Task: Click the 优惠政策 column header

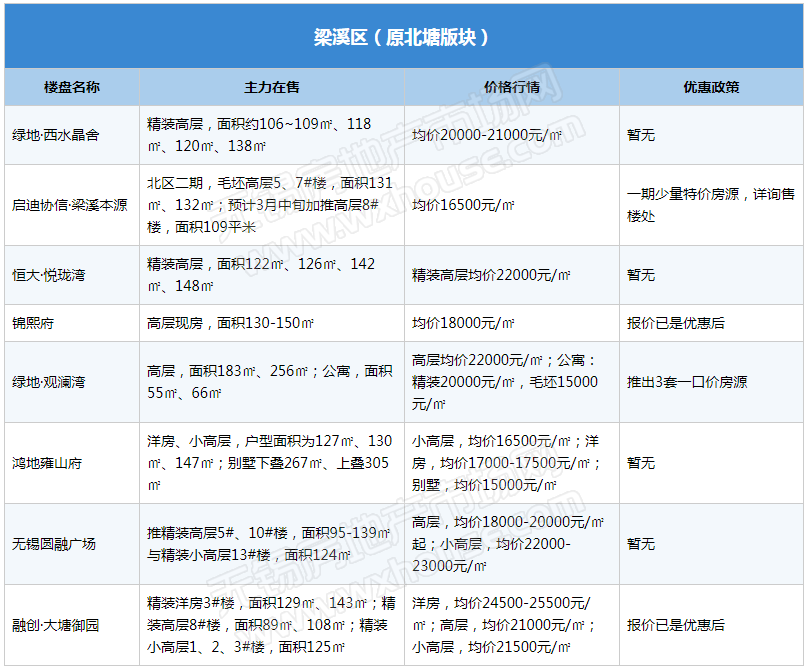Action: (x=711, y=87)
